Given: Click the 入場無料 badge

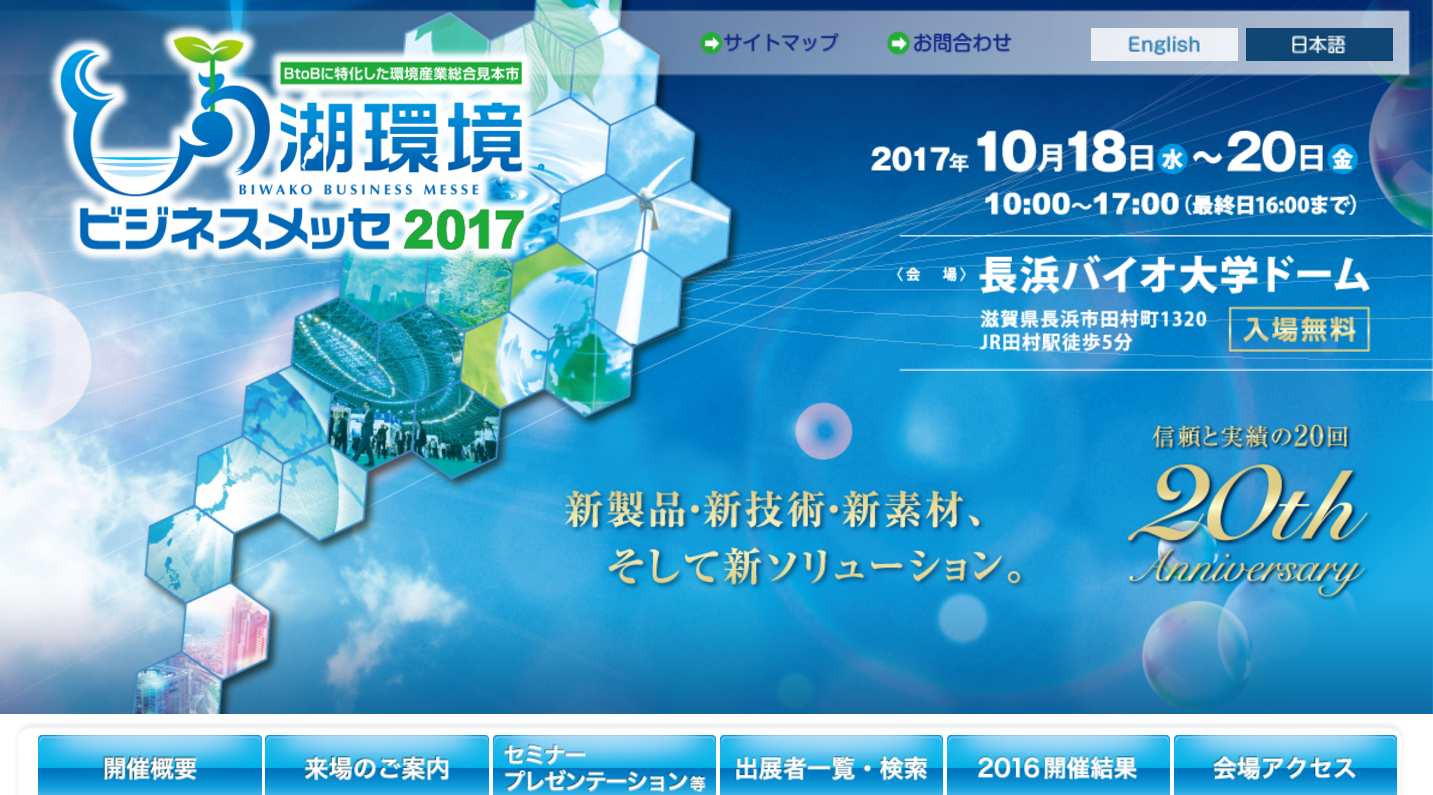Looking at the screenshot, I should (x=1299, y=329).
